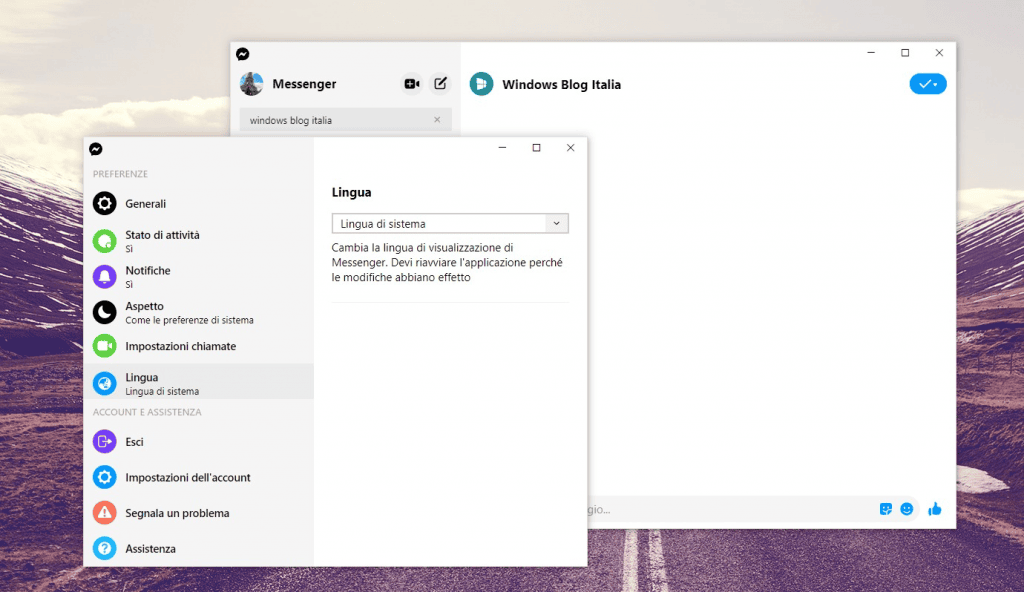1024x592 pixels.
Task: Select Stato di attività settings
Action: point(160,241)
